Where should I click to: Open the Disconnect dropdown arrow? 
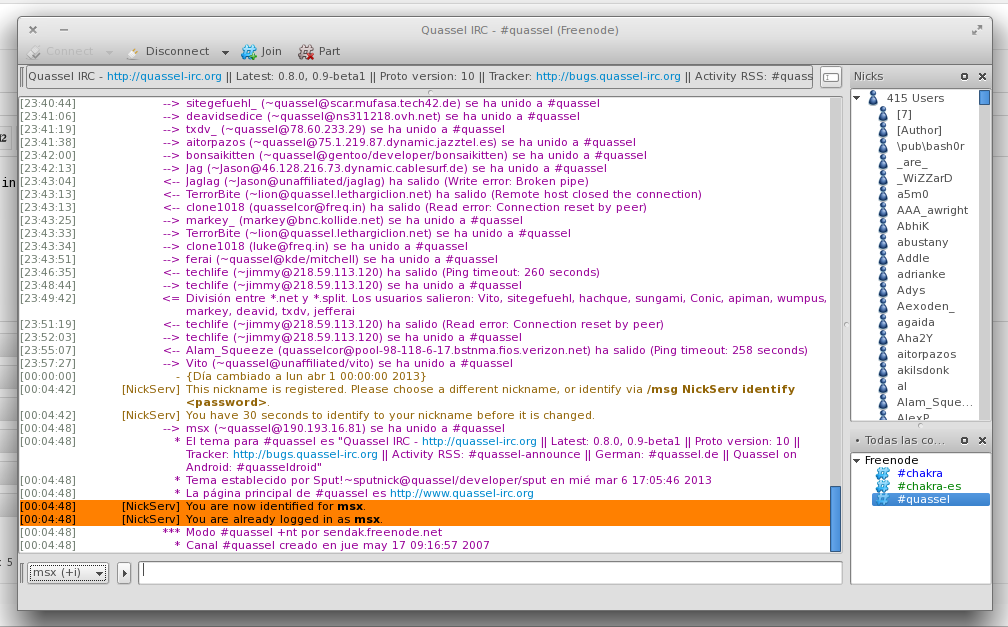(225, 52)
